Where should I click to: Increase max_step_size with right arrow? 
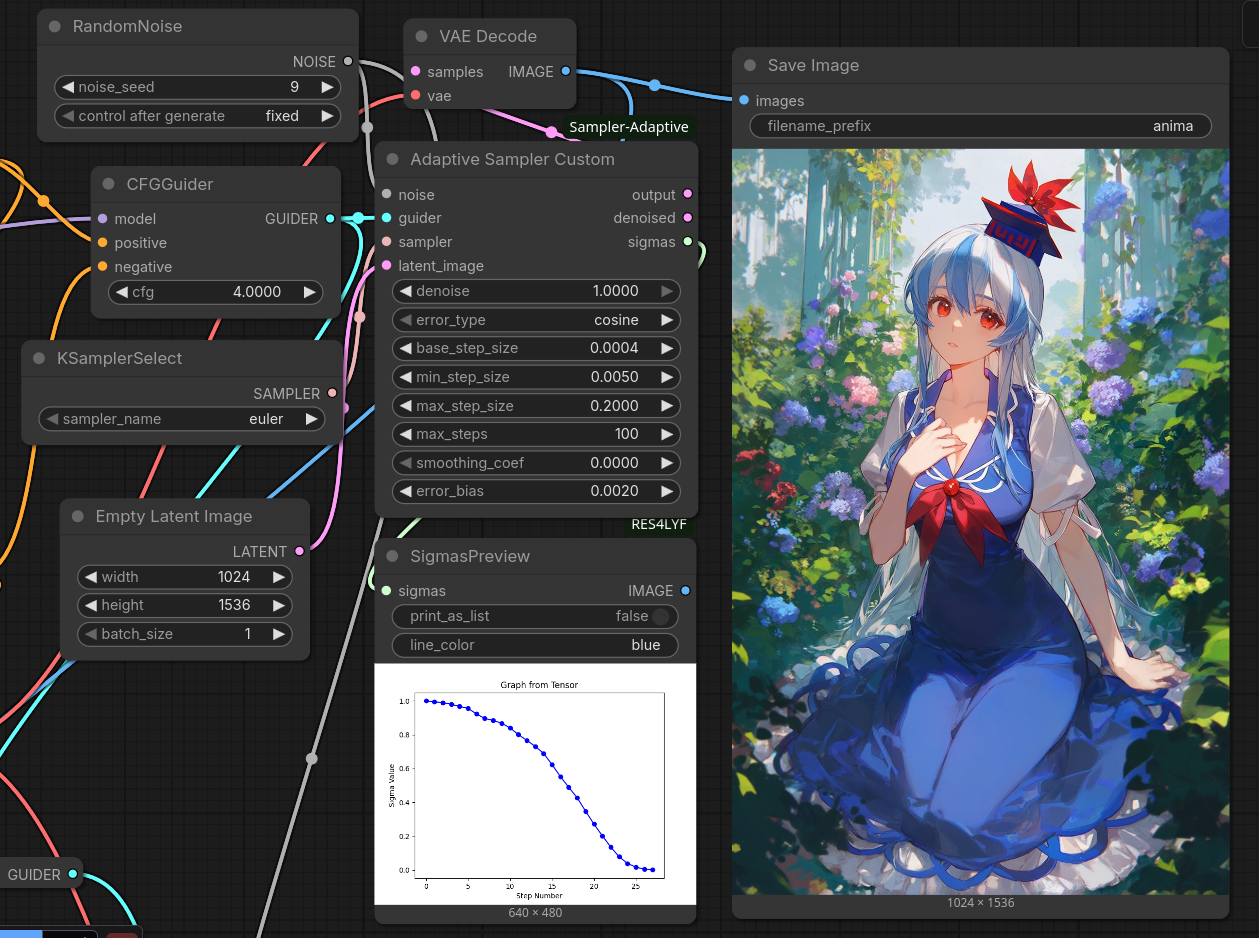[x=666, y=406]
